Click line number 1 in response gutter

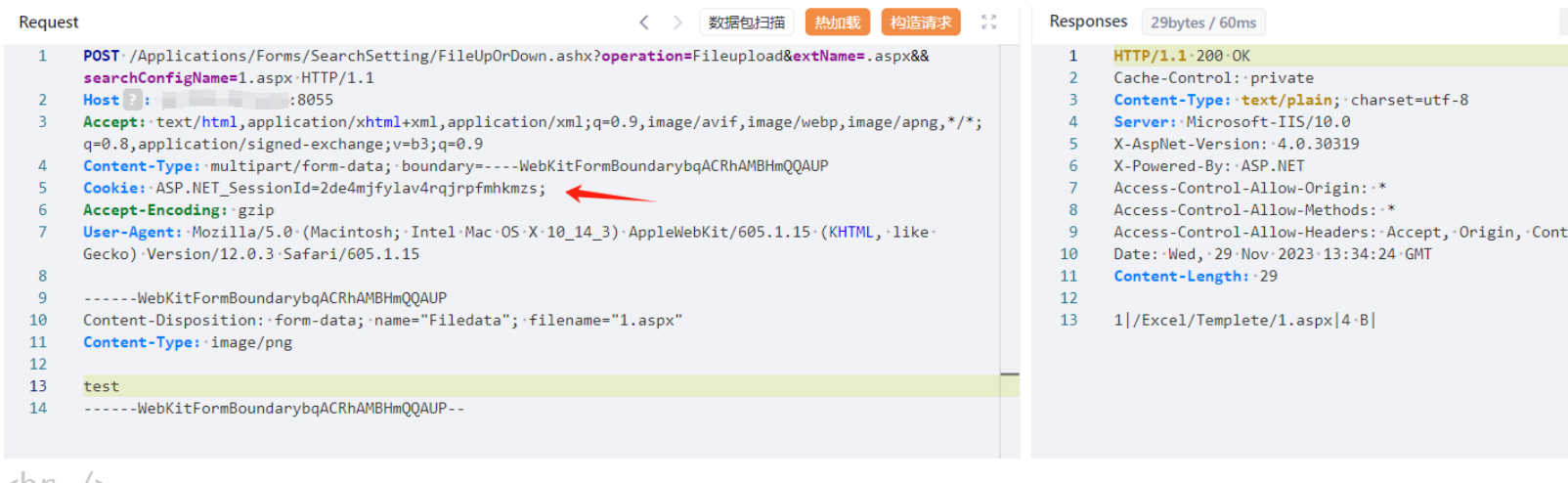[x=1072, y=56]
